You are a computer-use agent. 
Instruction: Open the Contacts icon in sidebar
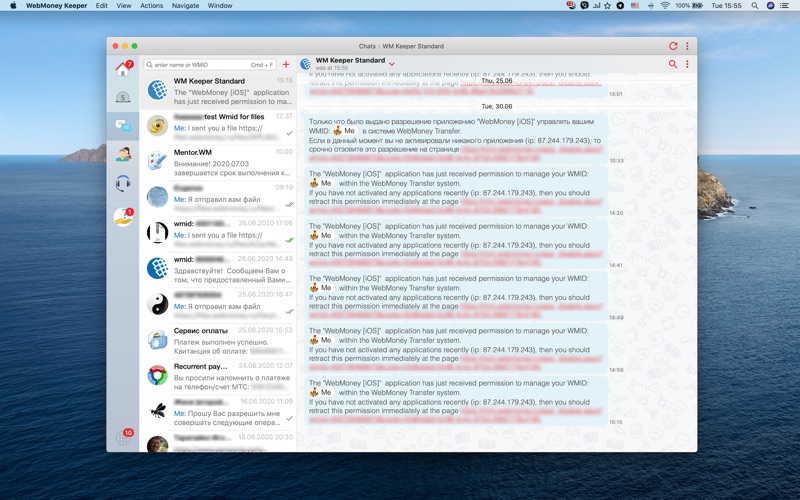point(123,154)
